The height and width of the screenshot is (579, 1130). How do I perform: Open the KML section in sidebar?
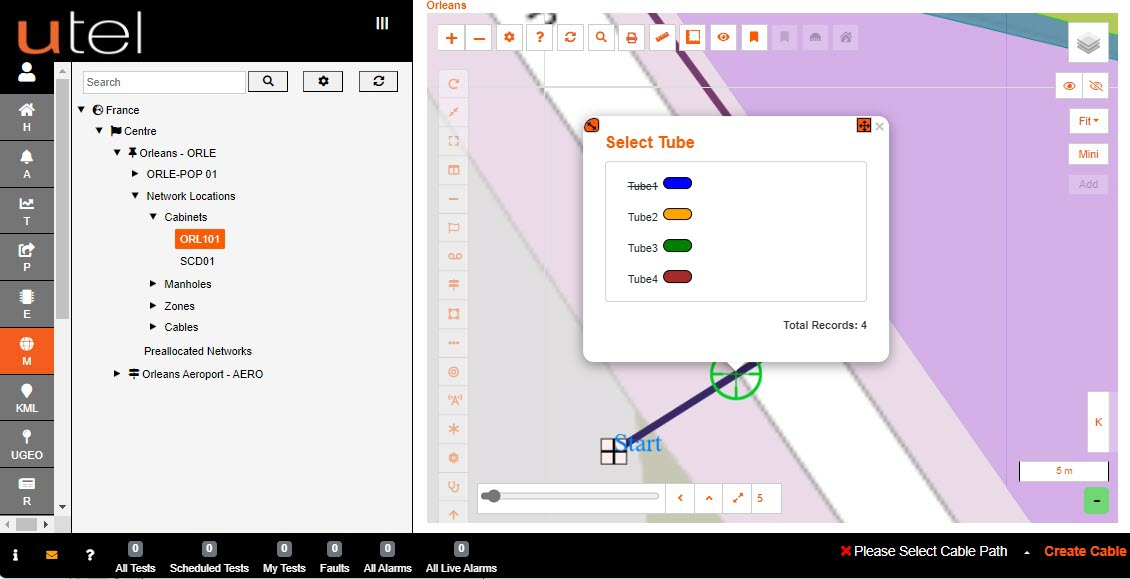(x=27, y=398)
